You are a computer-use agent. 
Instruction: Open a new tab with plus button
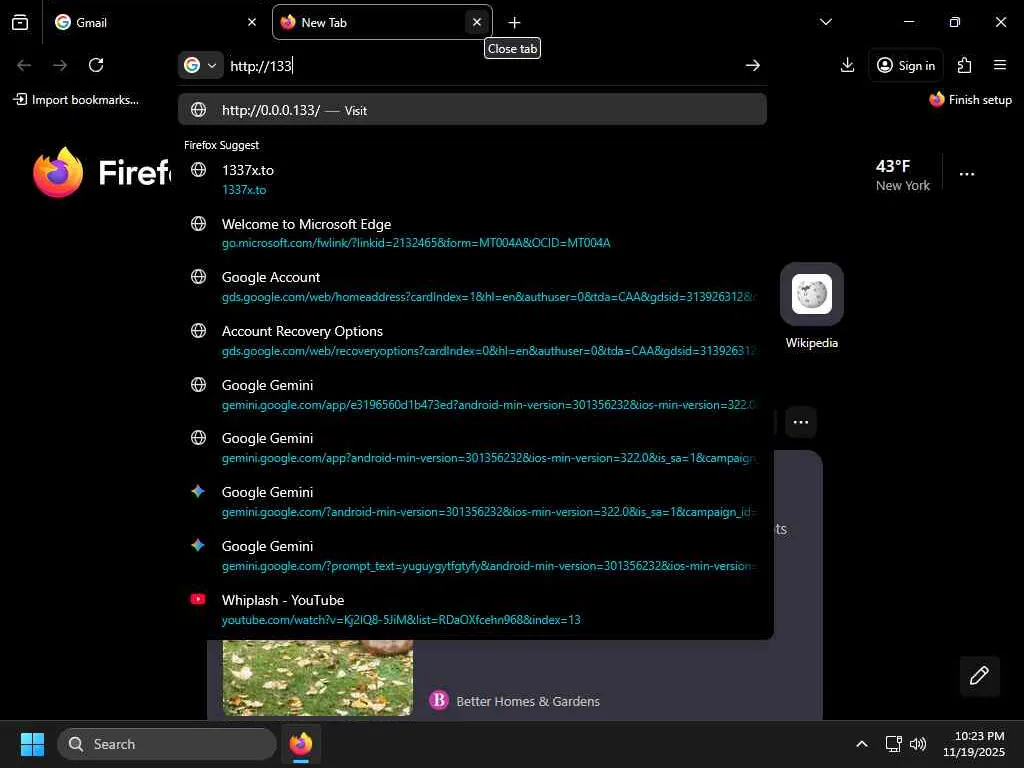tap(515, 23)
